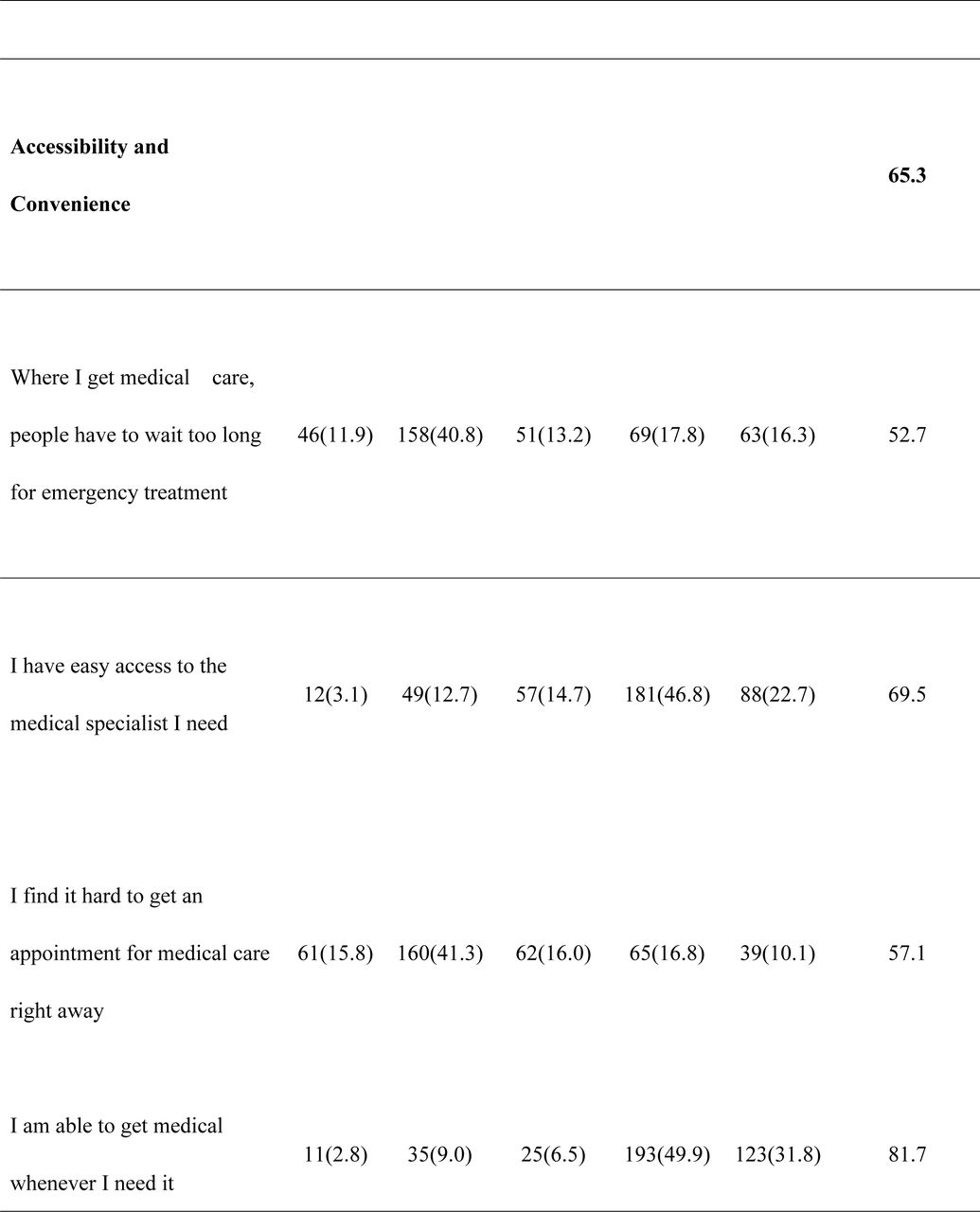The width and height of the screenshot is (980, 1212).
Task: Select the 57.1 score value
Action: coord(907,954)
